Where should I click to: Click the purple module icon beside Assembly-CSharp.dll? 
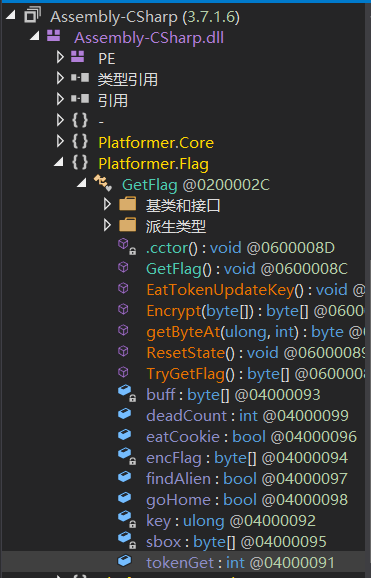tap(53, 36)
